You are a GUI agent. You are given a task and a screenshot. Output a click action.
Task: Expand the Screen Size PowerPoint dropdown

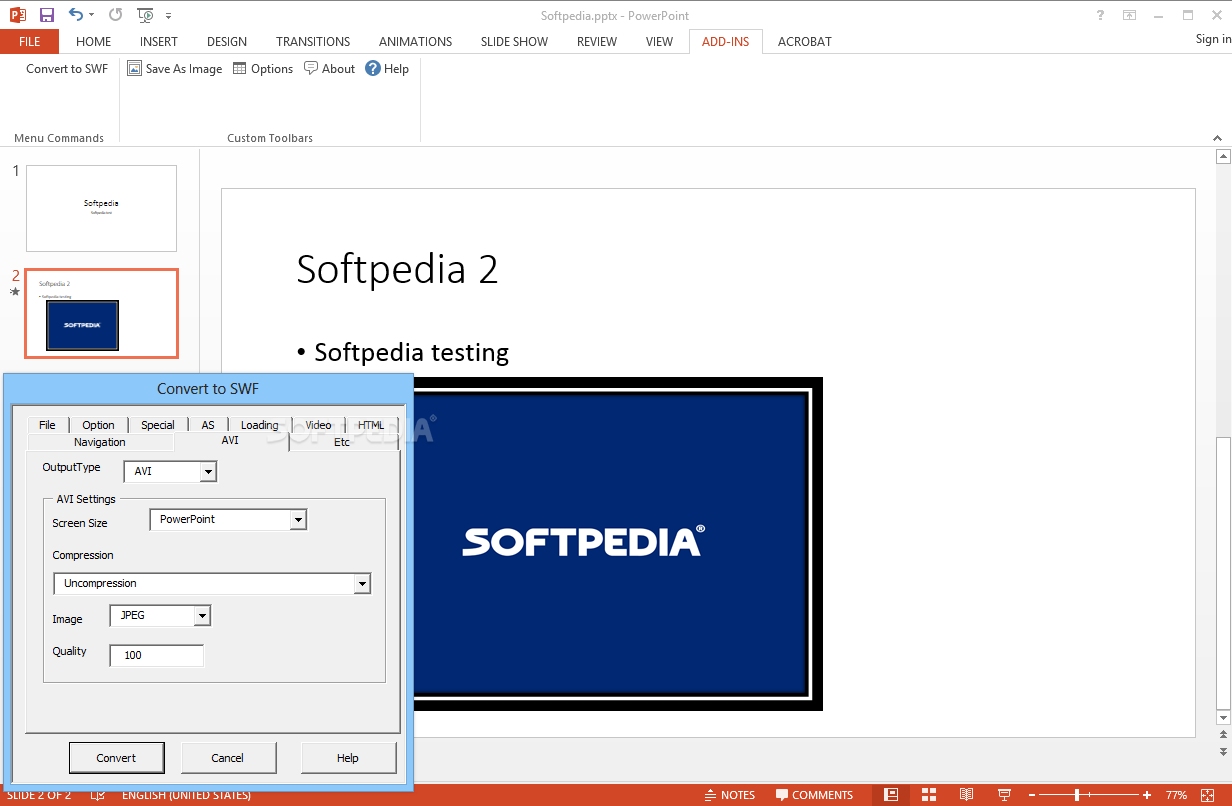(x=298, y=520)
